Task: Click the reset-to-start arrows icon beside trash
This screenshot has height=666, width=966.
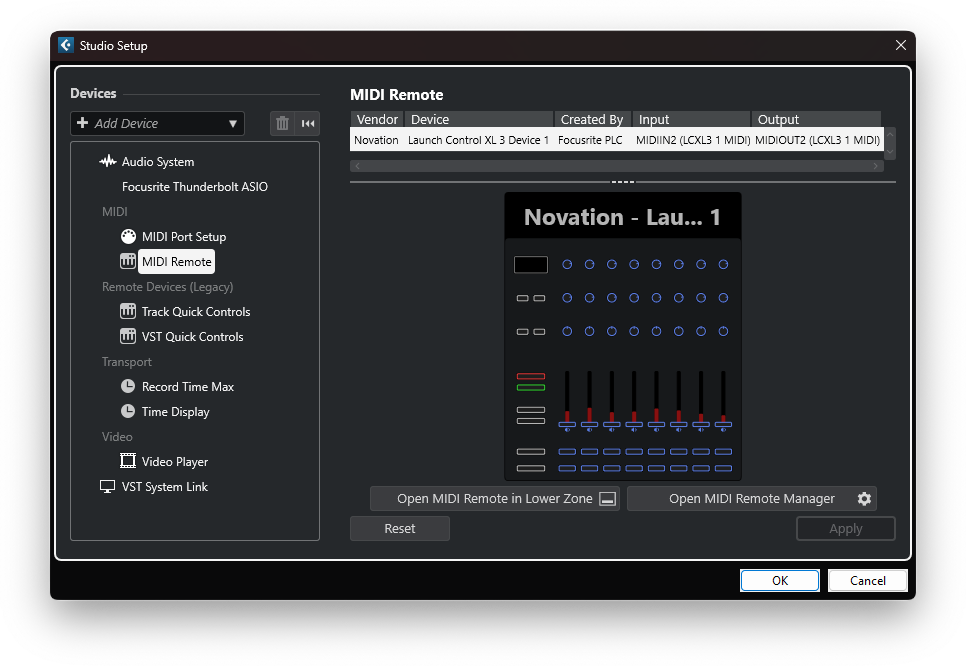Action: [x=307, y=123]
